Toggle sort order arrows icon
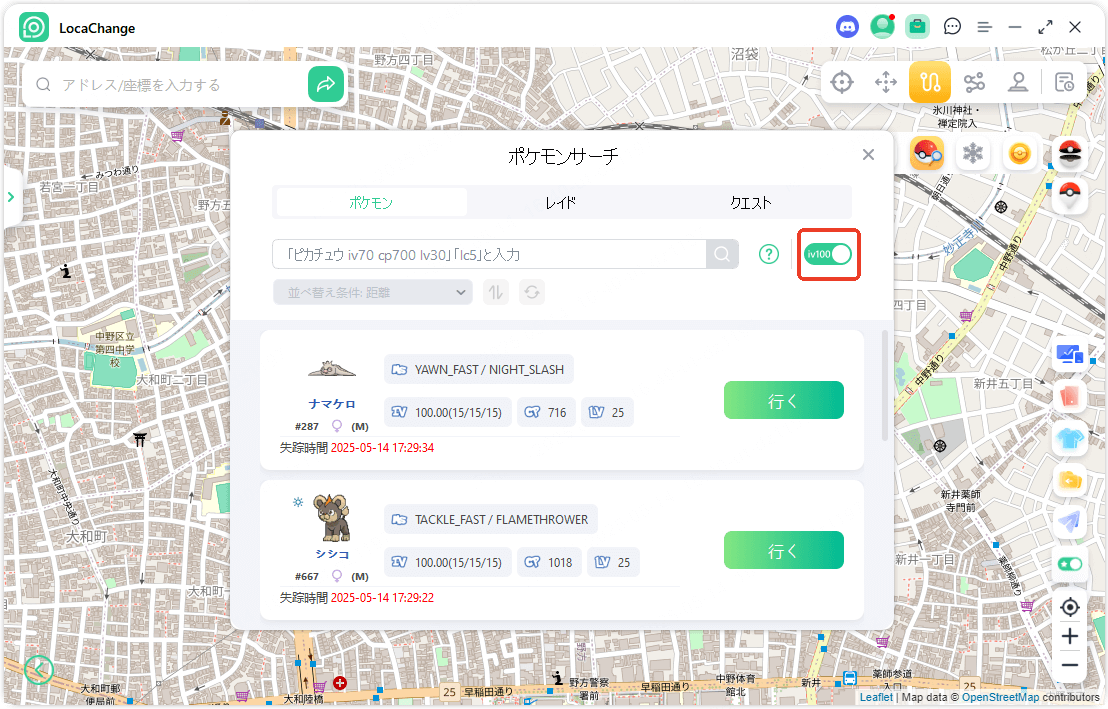 coord(496,292)
